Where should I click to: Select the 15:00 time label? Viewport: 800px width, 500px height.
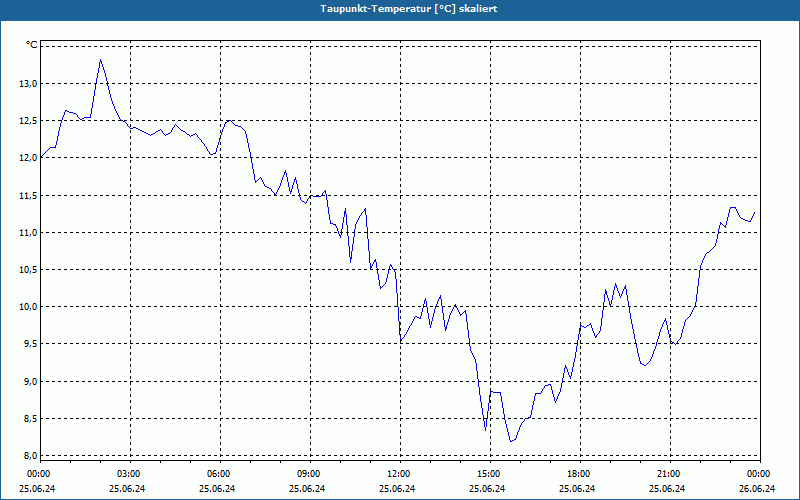click(490, 474)
